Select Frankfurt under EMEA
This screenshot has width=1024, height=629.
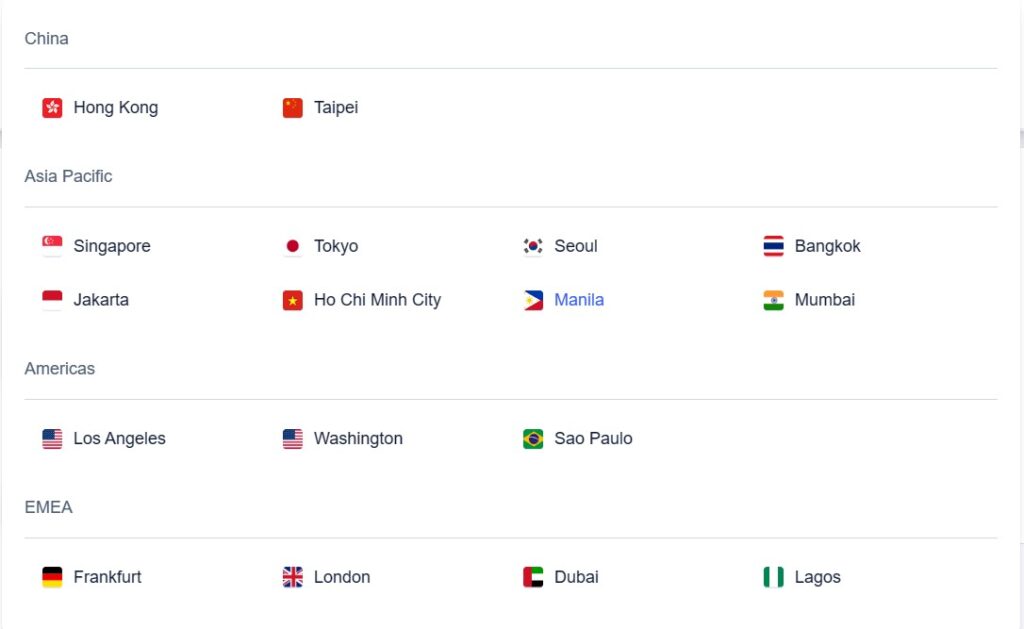(x=107, y=577)
